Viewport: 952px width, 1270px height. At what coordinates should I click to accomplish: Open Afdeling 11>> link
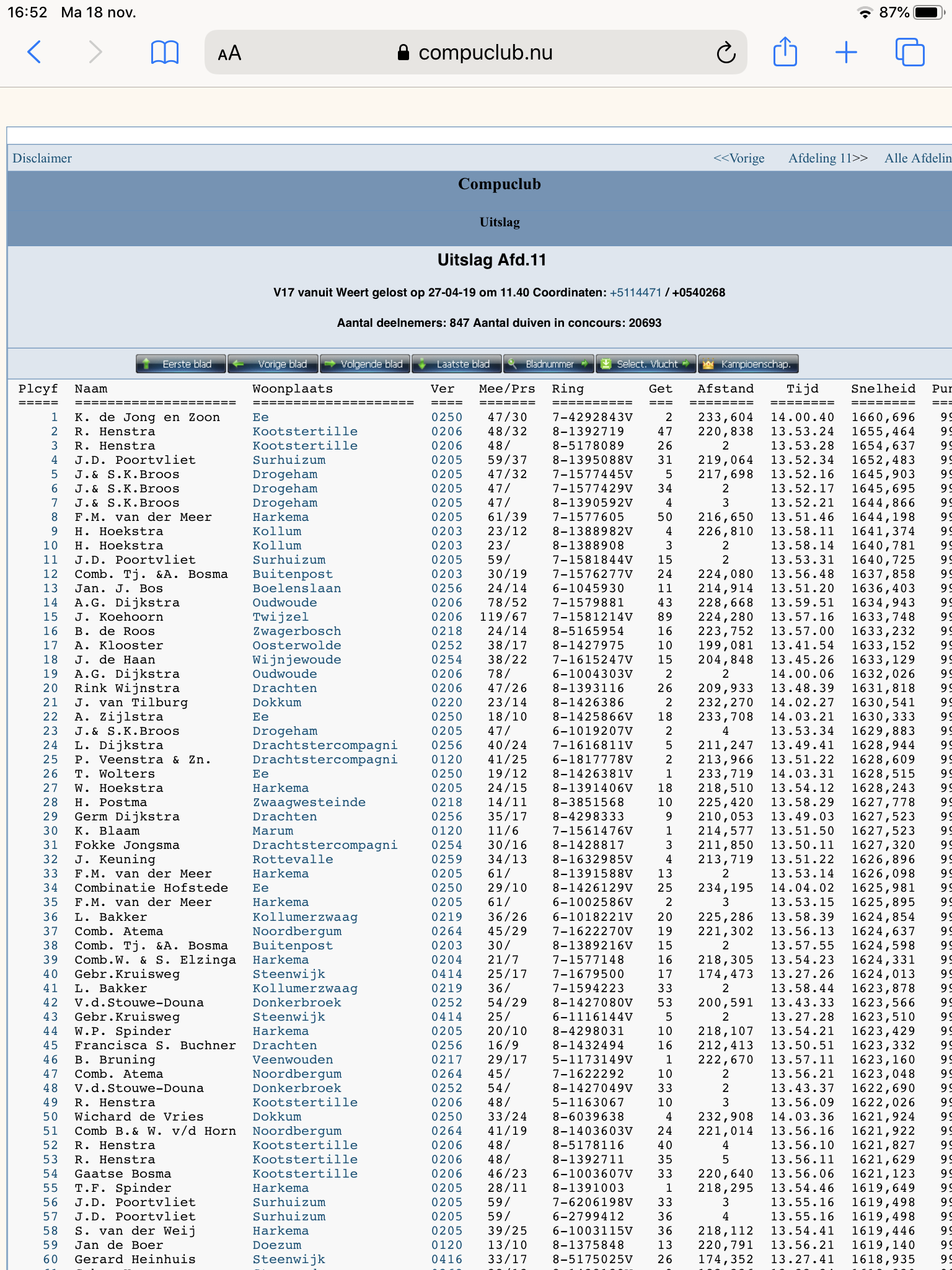(828, 158)
